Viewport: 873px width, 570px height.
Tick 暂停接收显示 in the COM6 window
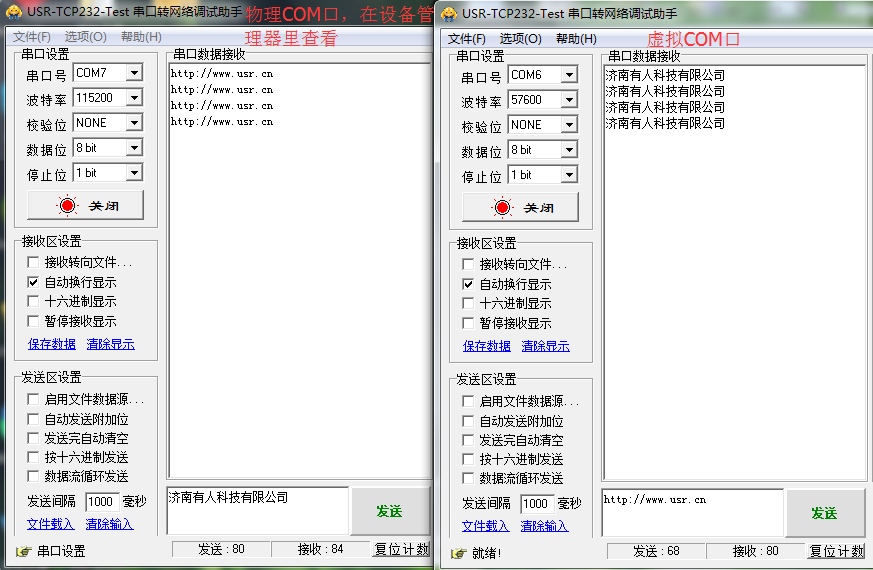(468, 323)
